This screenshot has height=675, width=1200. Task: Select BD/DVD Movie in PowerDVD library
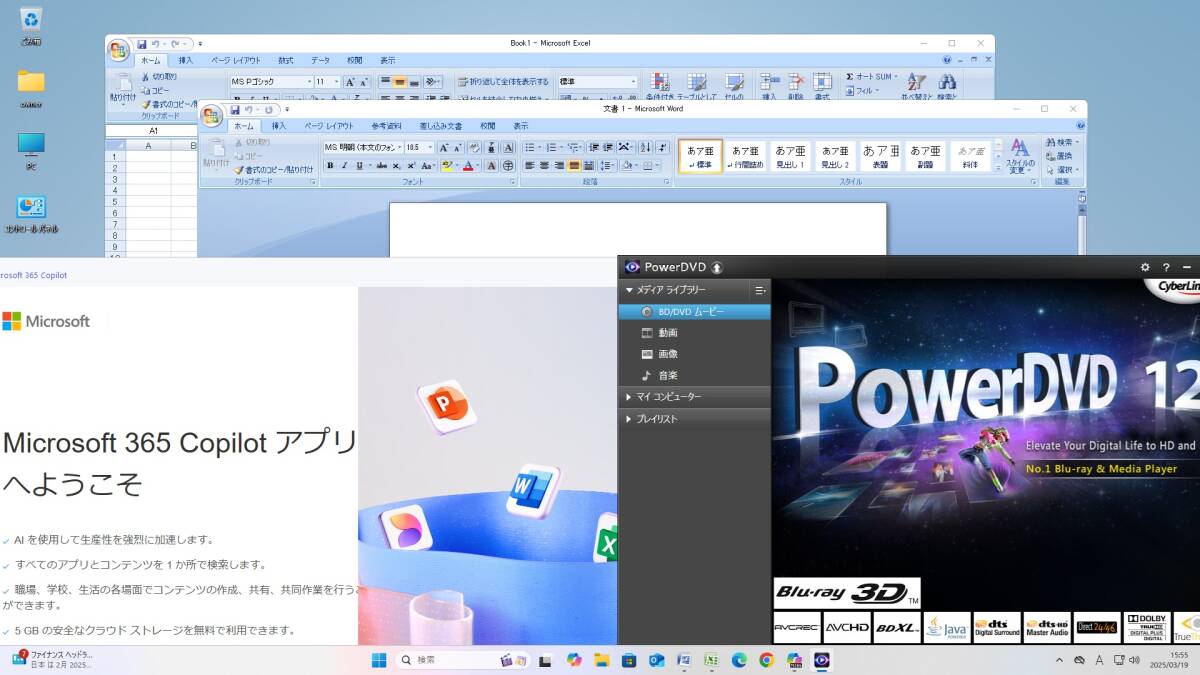694,312
